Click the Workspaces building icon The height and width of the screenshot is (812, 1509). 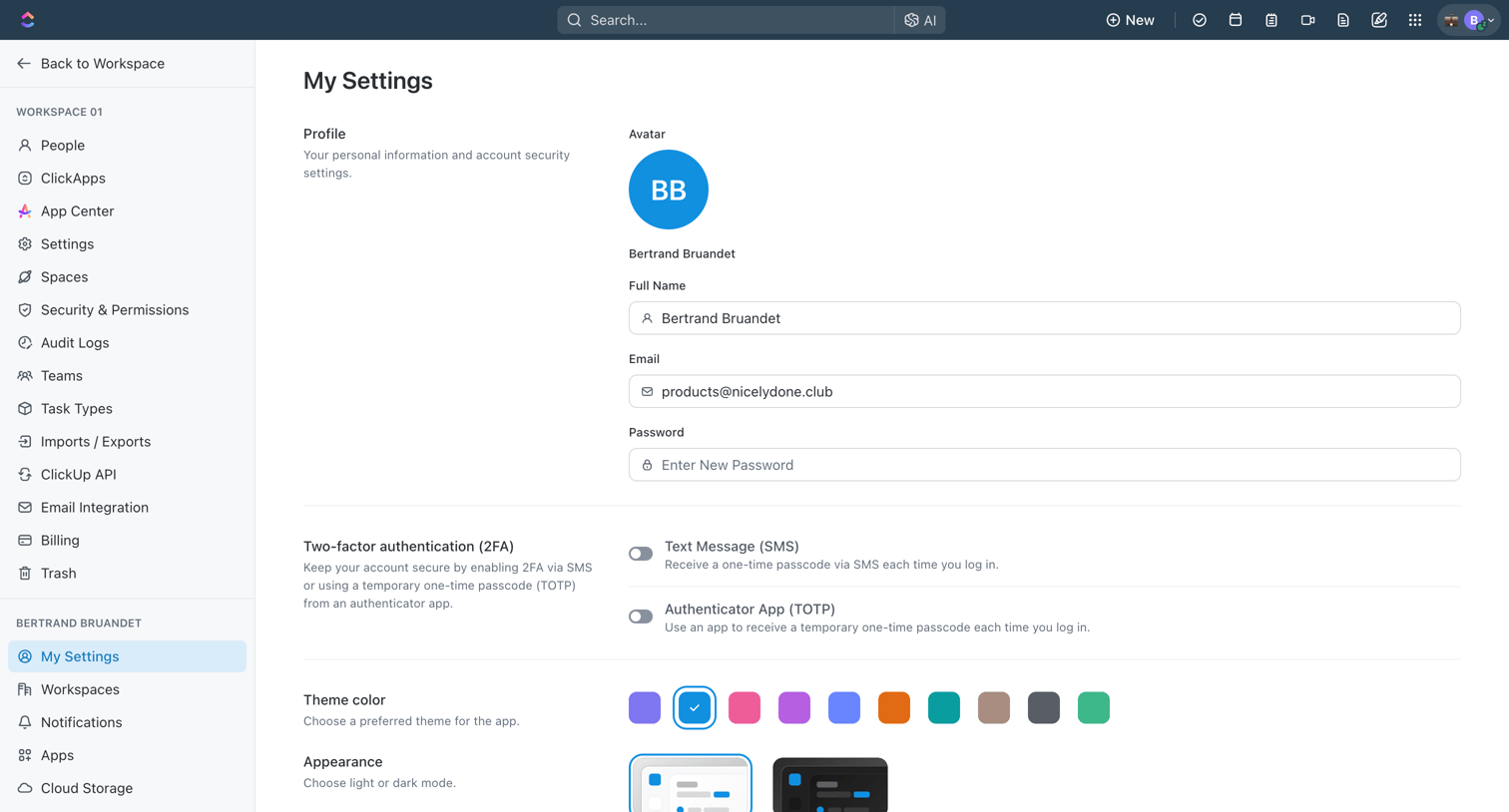[x=25, y=689]
